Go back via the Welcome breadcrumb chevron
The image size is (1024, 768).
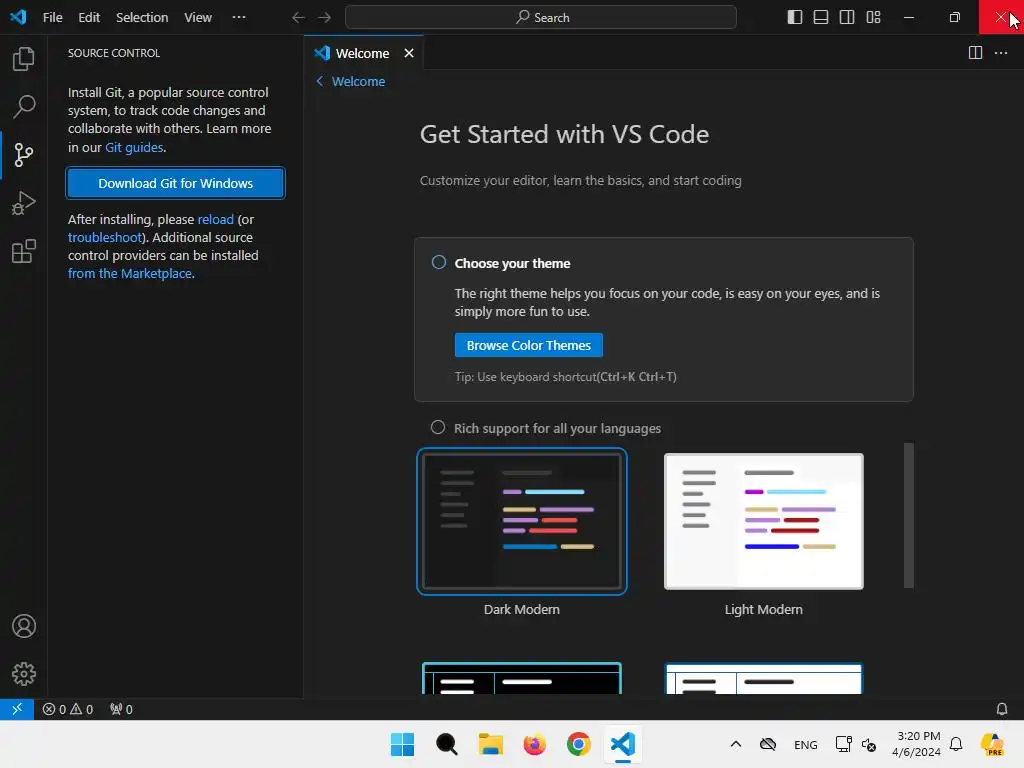319,81
